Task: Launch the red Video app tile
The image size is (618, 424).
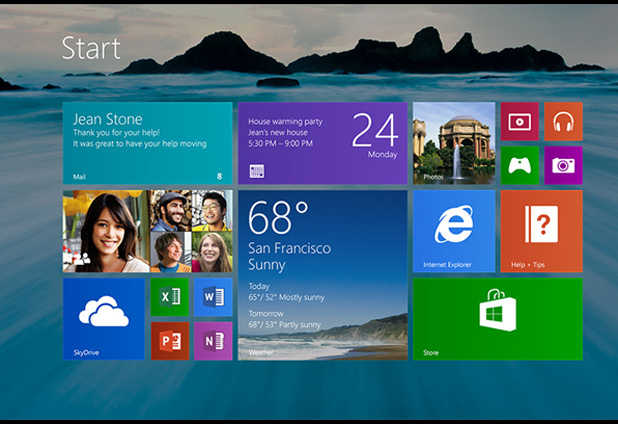Action: pyautogui.click(x=520, y=121)
